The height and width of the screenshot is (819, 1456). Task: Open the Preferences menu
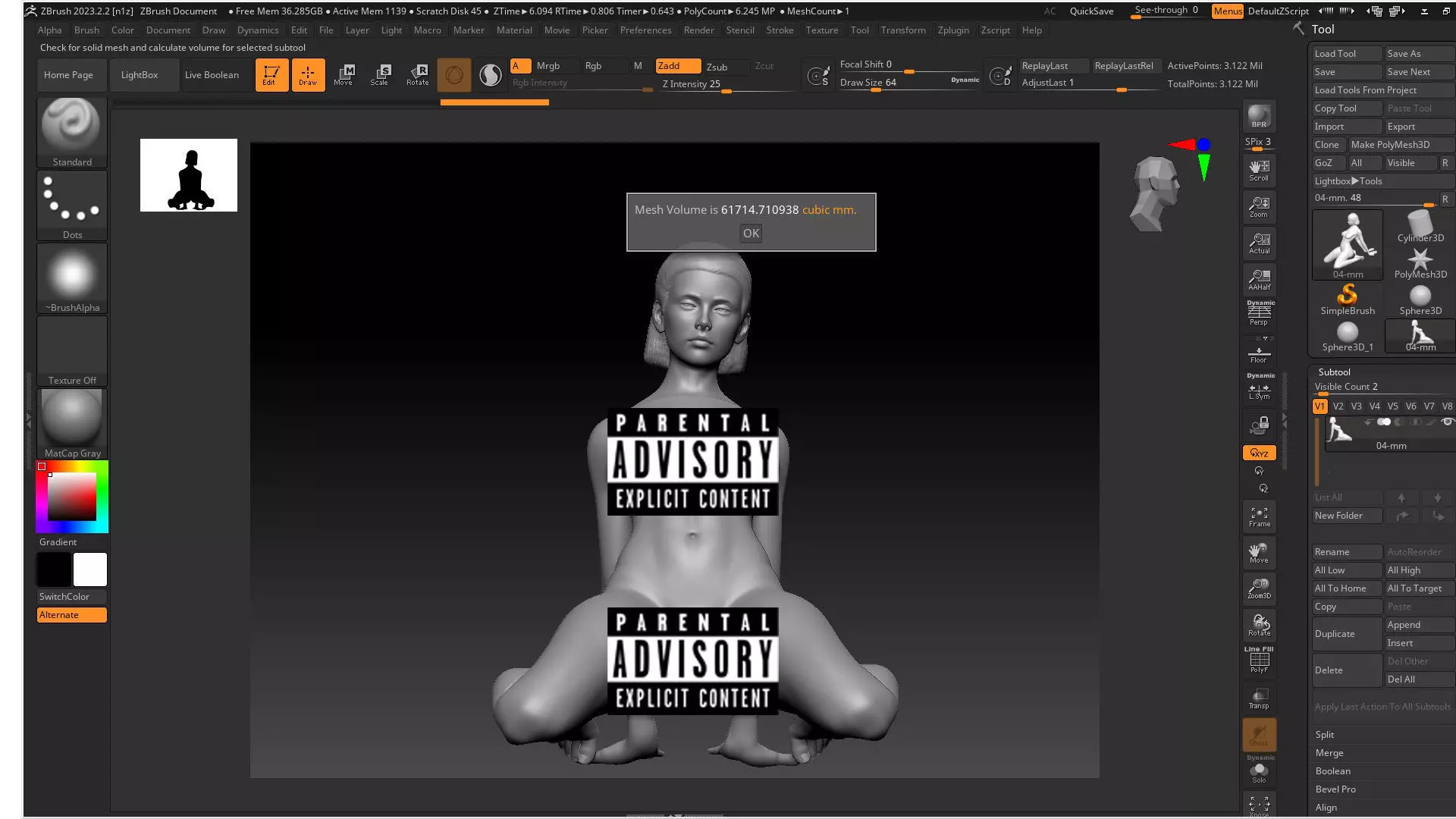[645, 30]
